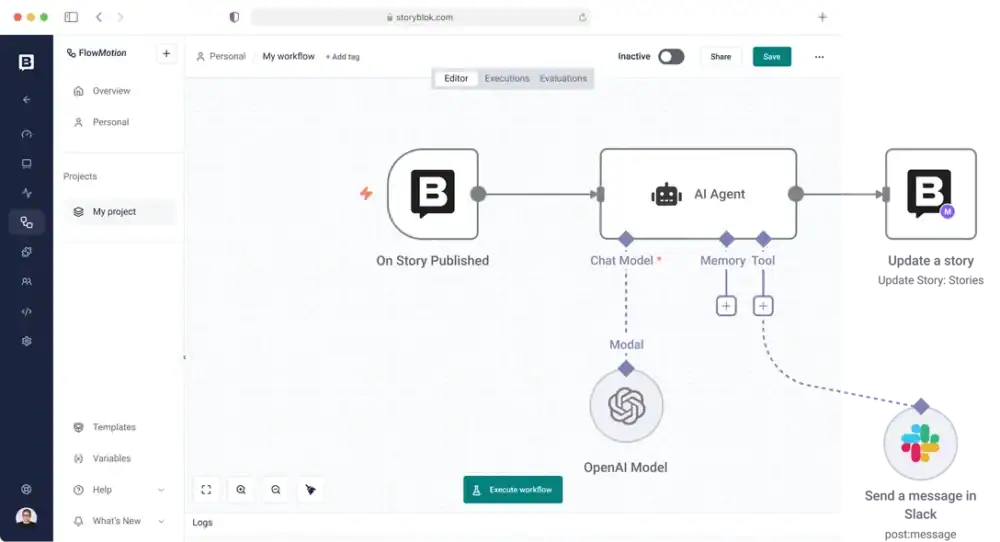Open a new browser tab with plus

tap(822, 17)
